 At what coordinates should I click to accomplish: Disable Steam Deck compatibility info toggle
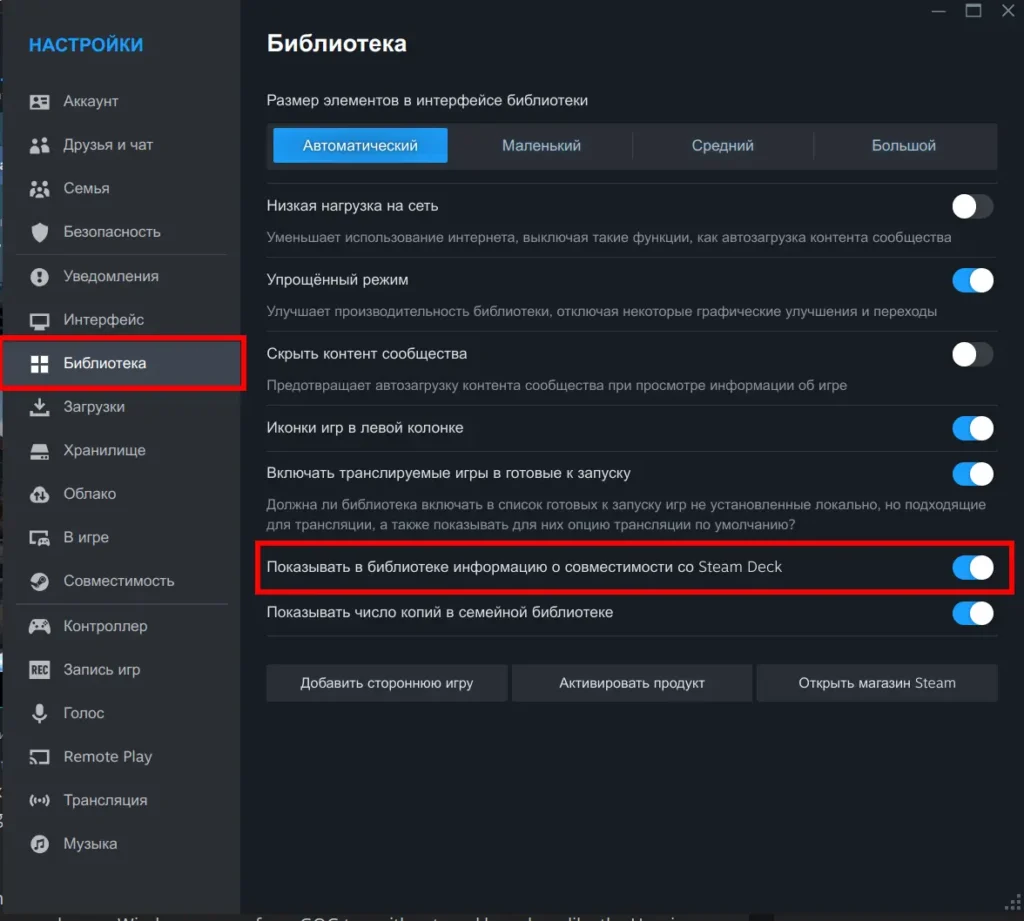(x=972, y=568)
